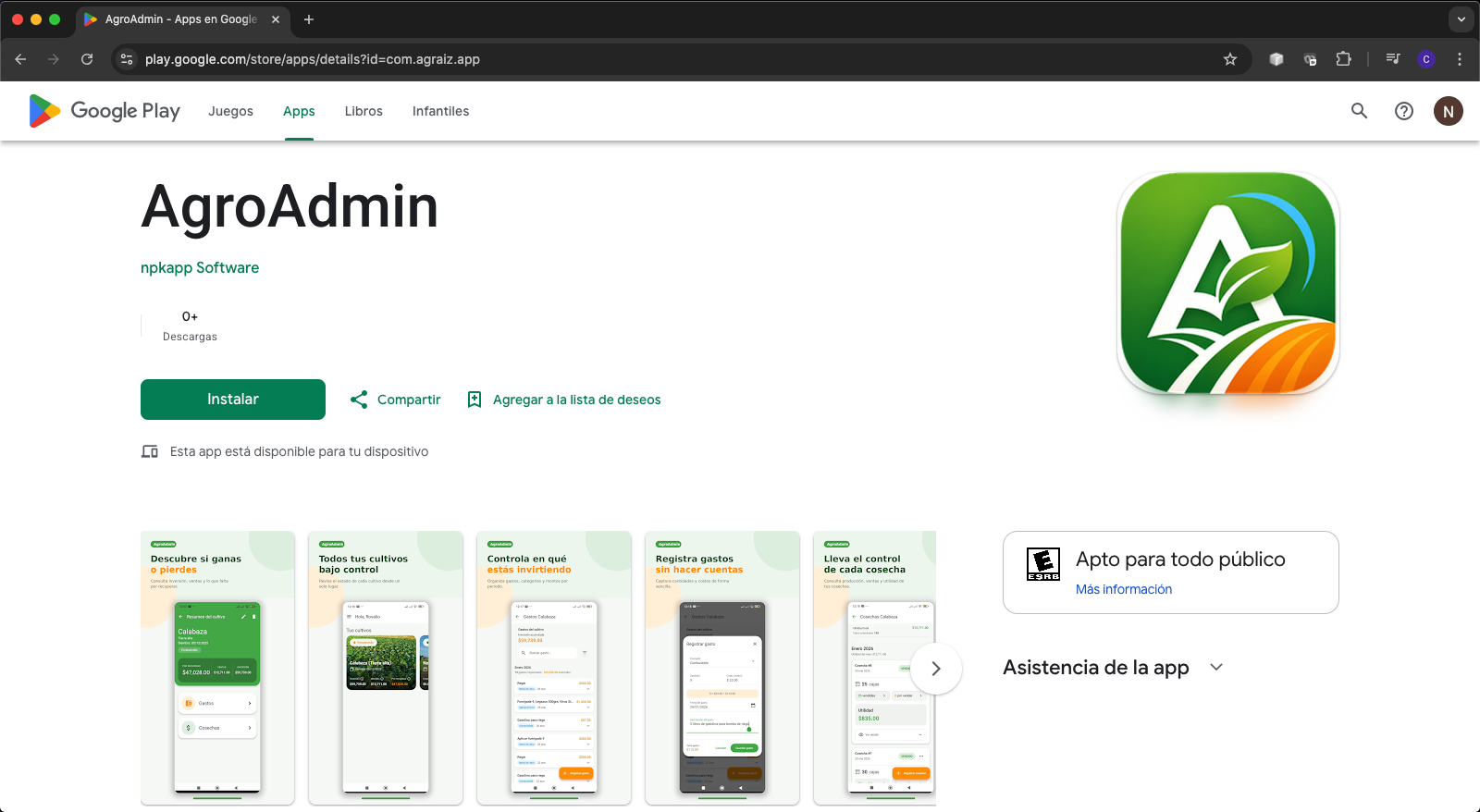
Task: Open screenshot 'Todos tus cultivos bajo control'
Action: click(386, 668)
